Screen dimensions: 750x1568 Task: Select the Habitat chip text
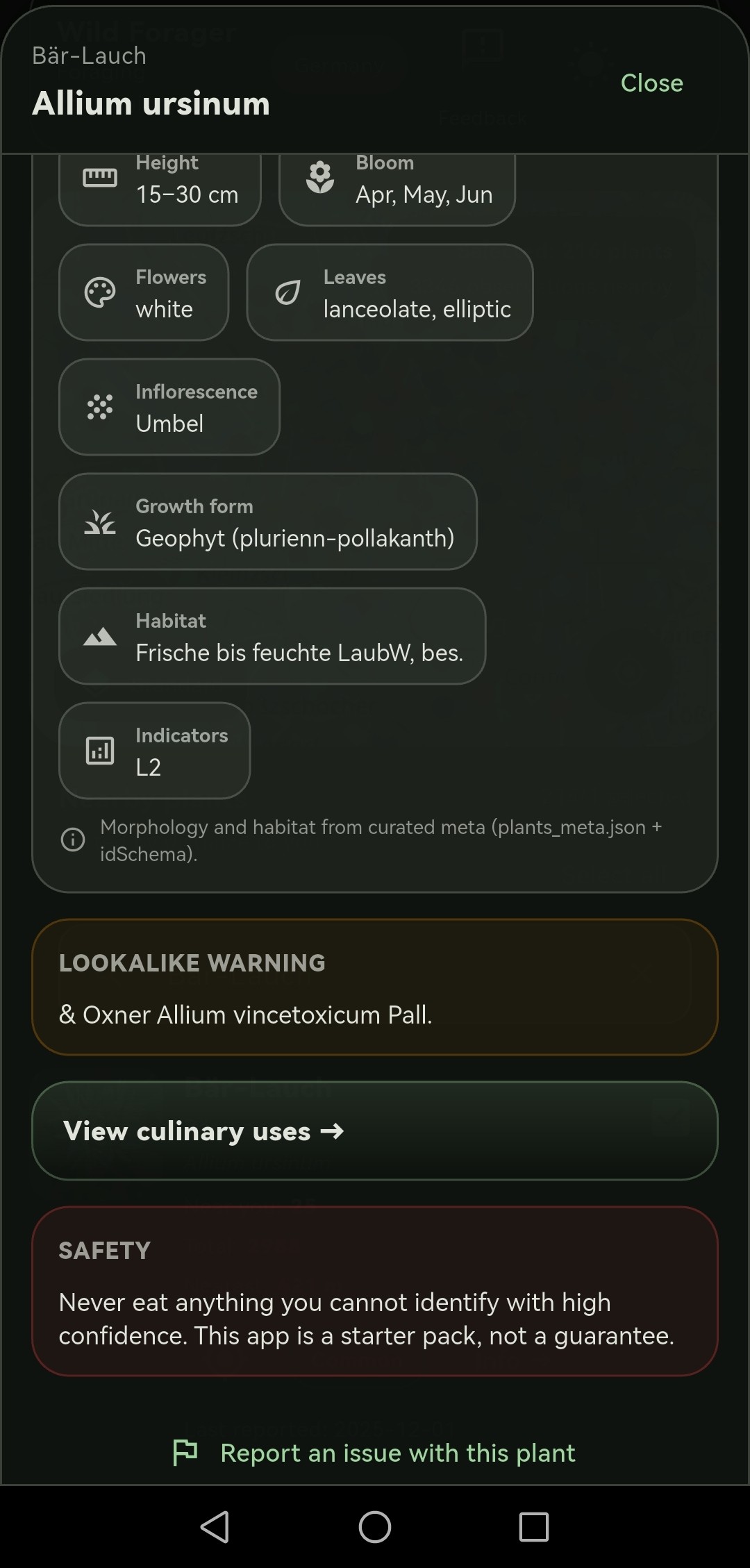click(299, 652)
